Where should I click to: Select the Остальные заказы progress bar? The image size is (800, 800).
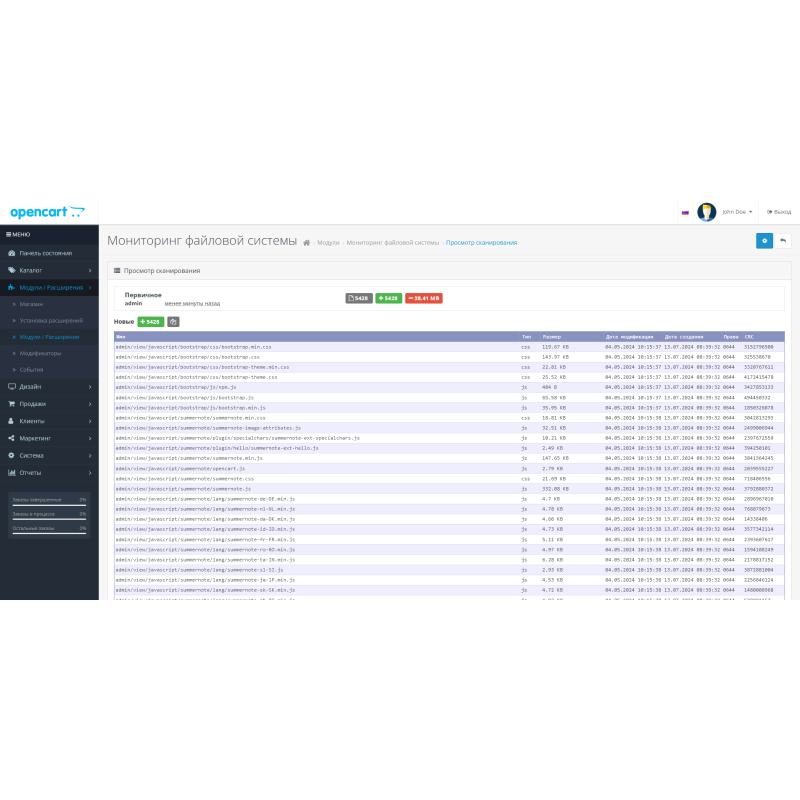click(50, 527)
